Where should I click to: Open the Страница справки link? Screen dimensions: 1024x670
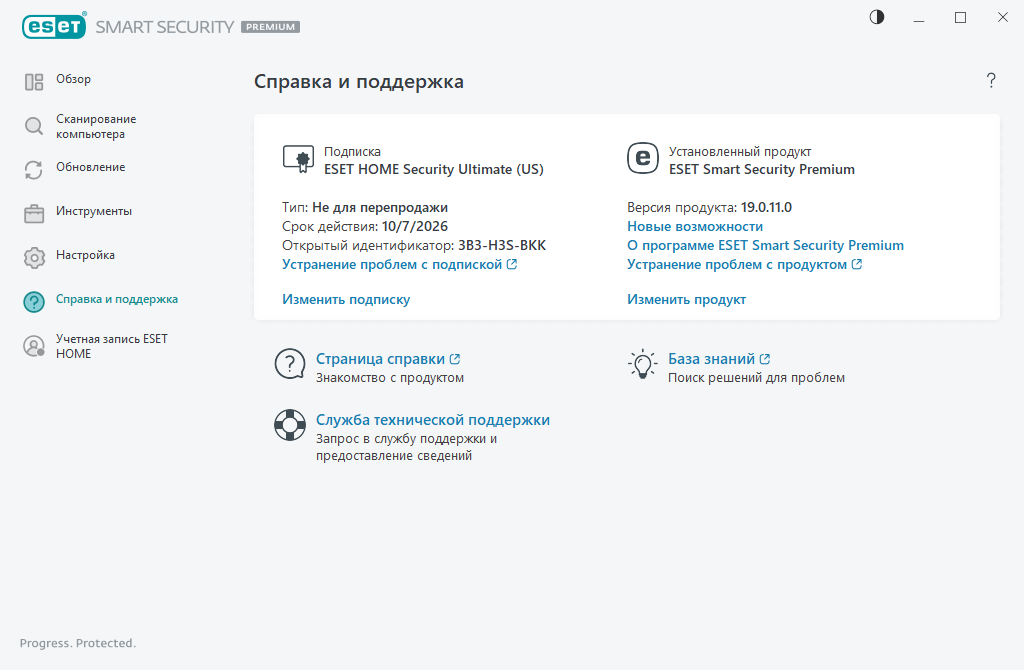pyautogui.click(x=382, y=358)
